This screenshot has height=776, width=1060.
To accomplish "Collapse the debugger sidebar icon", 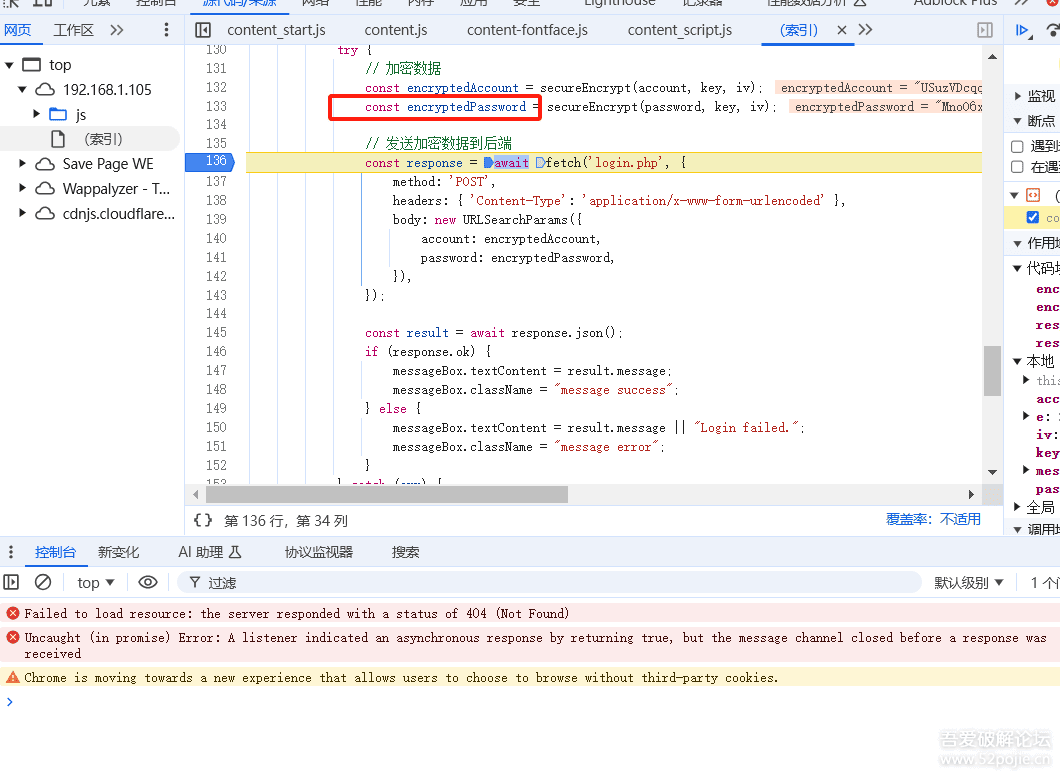I will pos(985,30).
